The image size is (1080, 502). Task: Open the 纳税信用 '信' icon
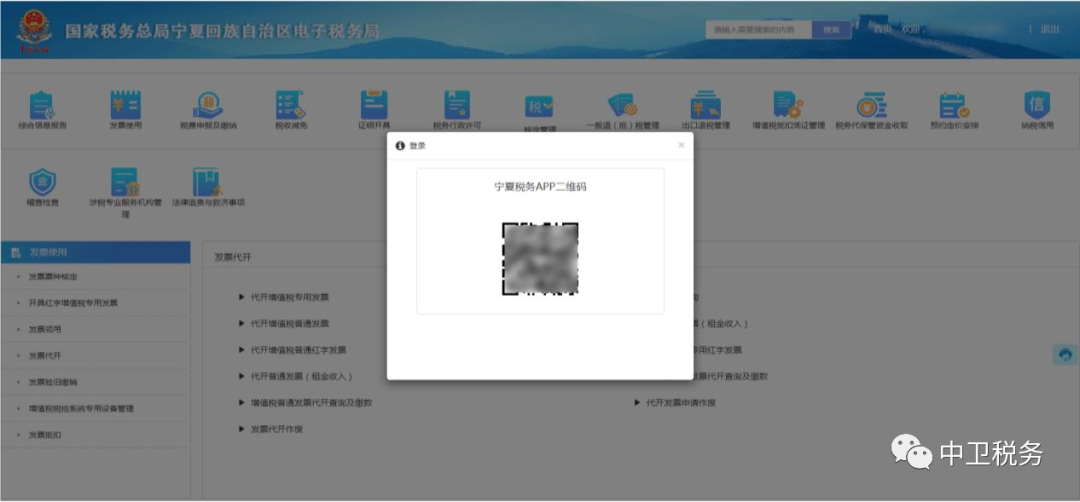click(x=1037, y=105)
